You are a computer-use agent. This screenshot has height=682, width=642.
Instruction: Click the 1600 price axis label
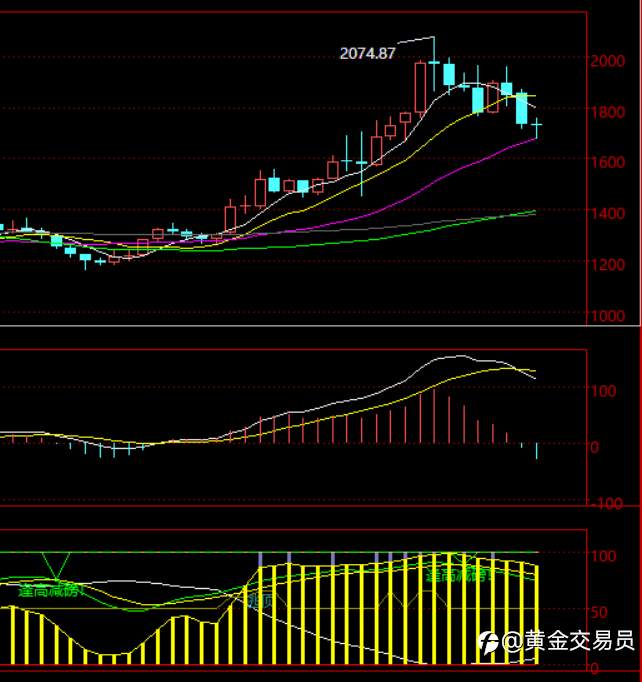point(607,163)
